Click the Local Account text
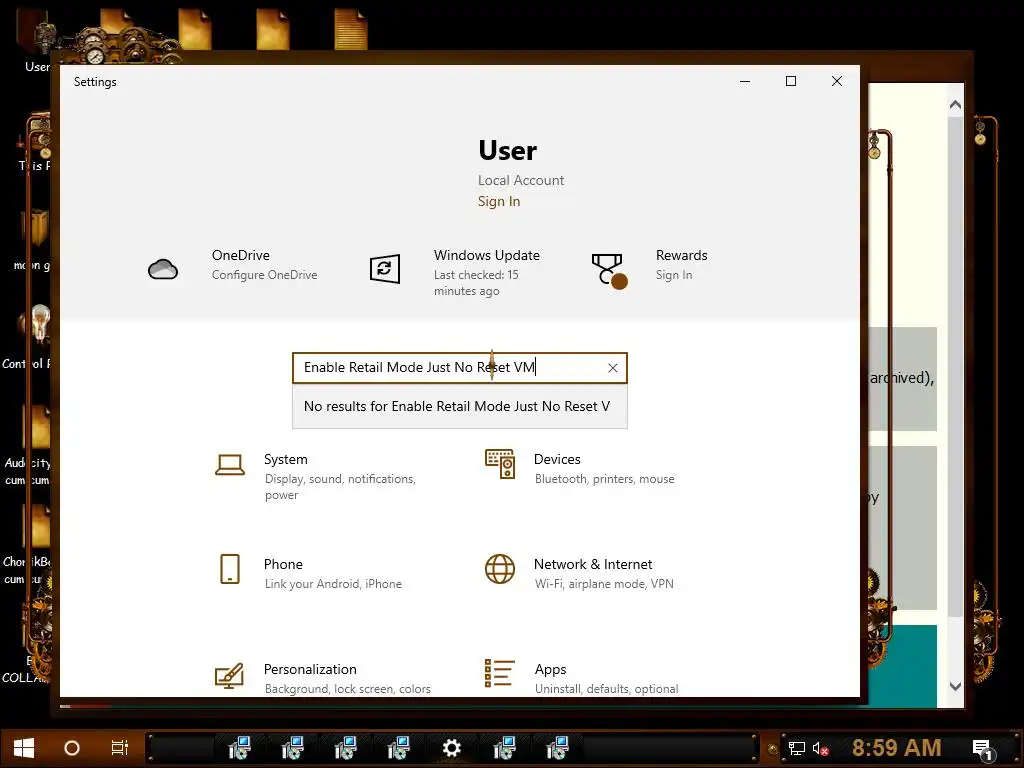 click(x=520, y=180)
